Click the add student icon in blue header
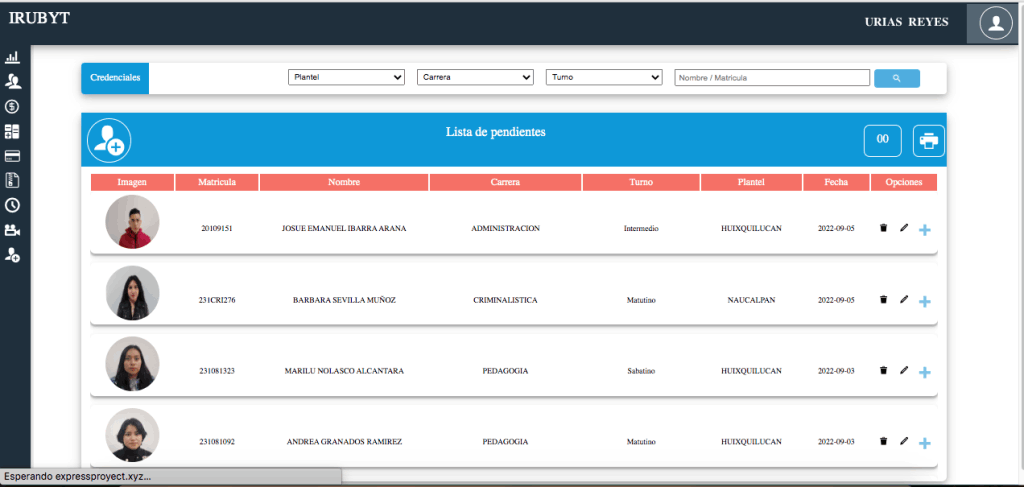Image resolution: width=1024 pixels, height=487 pixels. pos(109,141)
